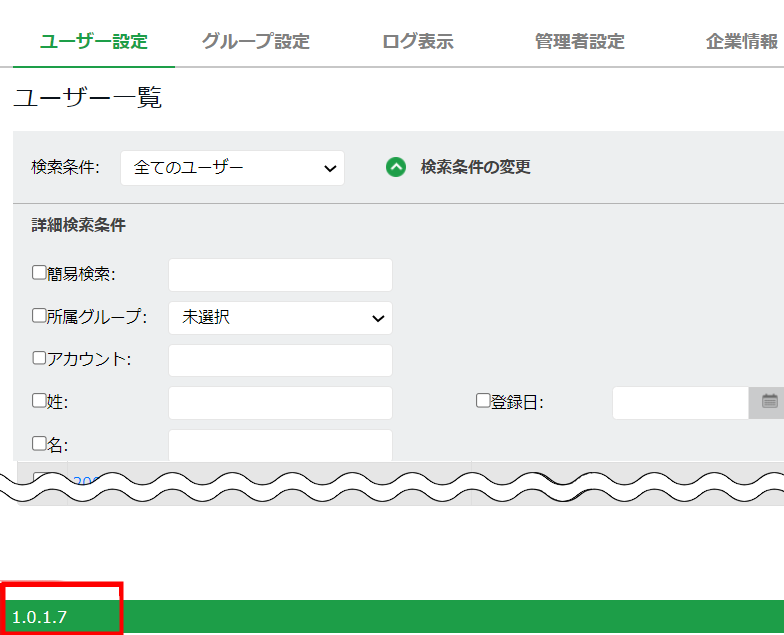Go to the 管理者設定 tab

[x=580, y=42]
